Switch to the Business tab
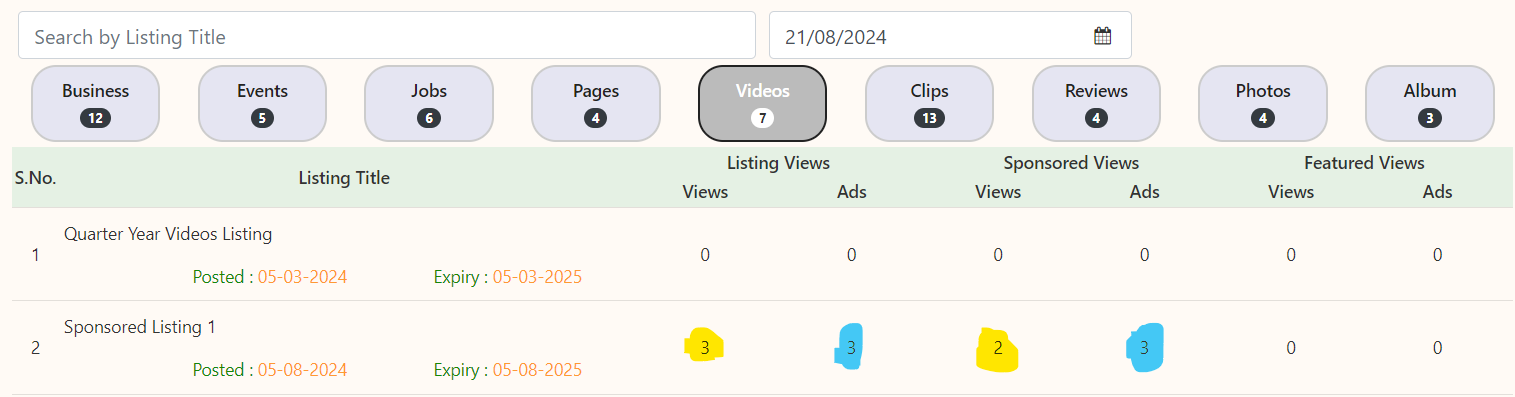 coord(95,103)
